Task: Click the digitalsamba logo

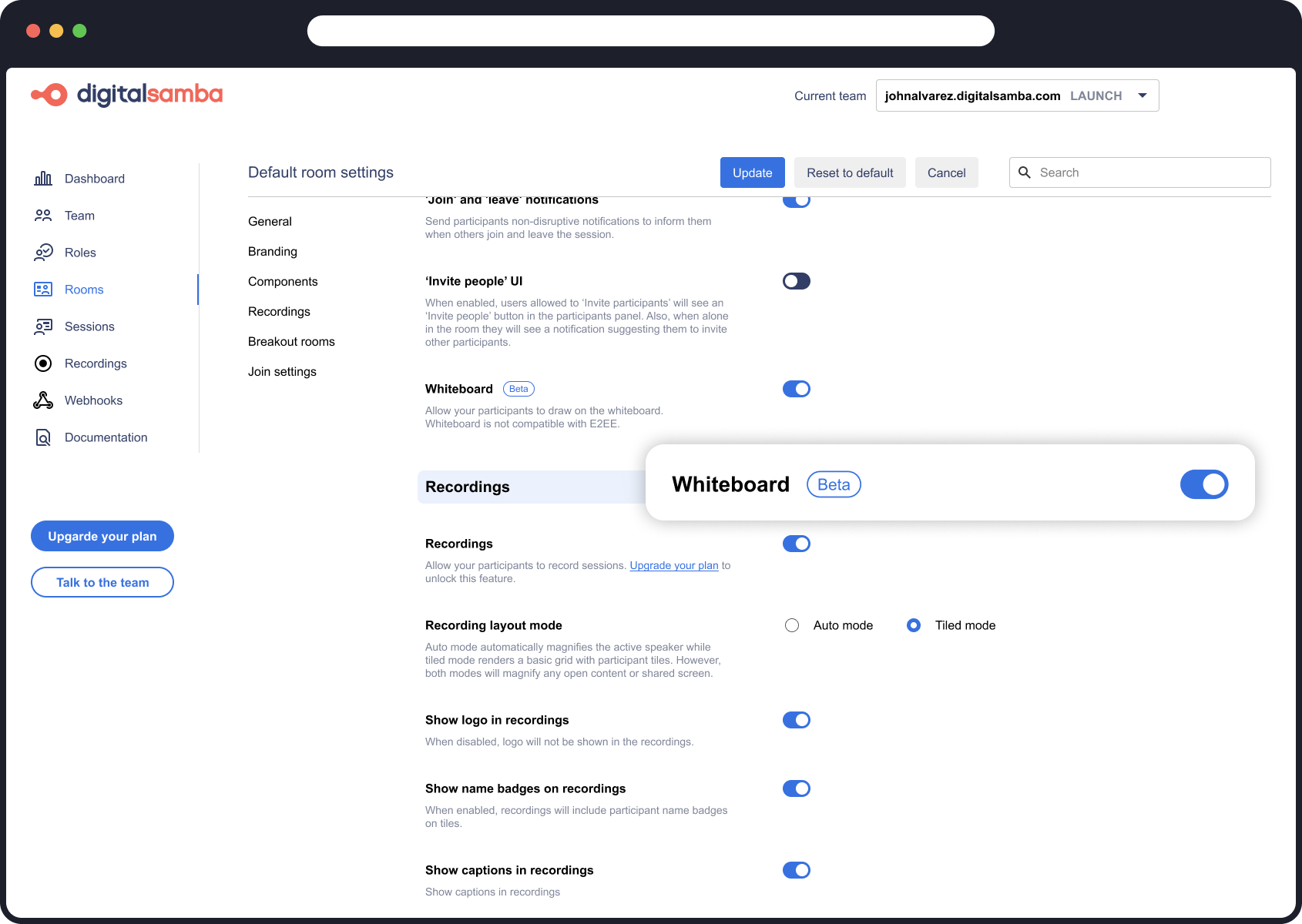Action: (126, 94)
